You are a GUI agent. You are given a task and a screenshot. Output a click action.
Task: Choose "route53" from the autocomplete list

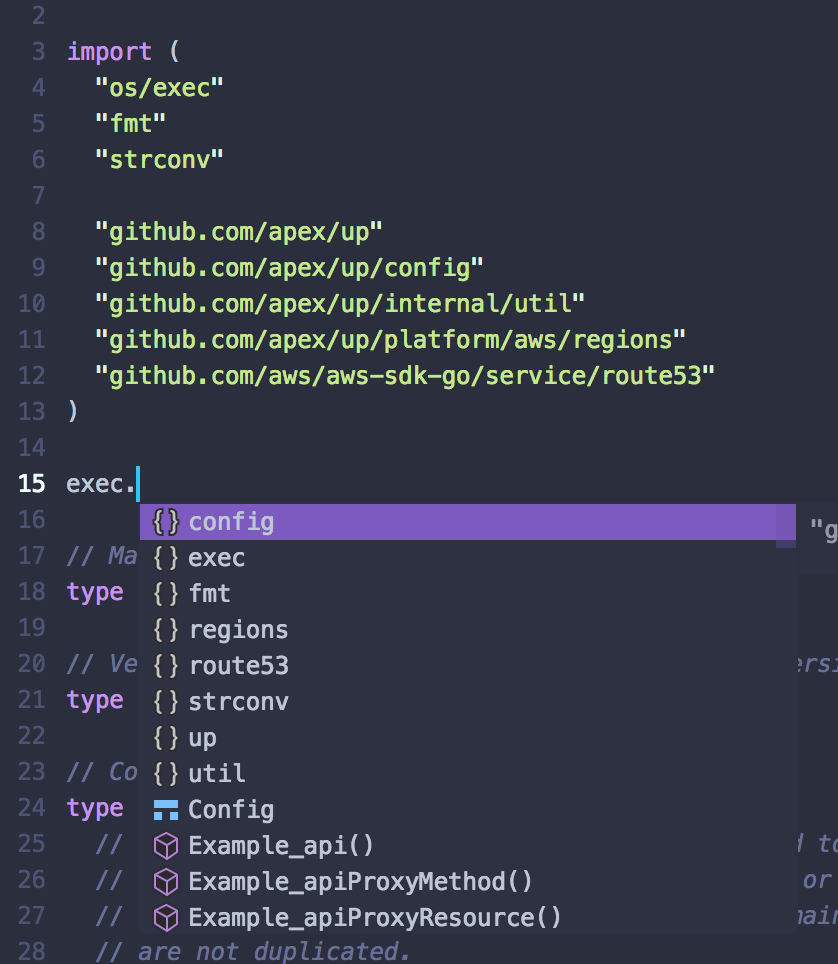(238, 665)
